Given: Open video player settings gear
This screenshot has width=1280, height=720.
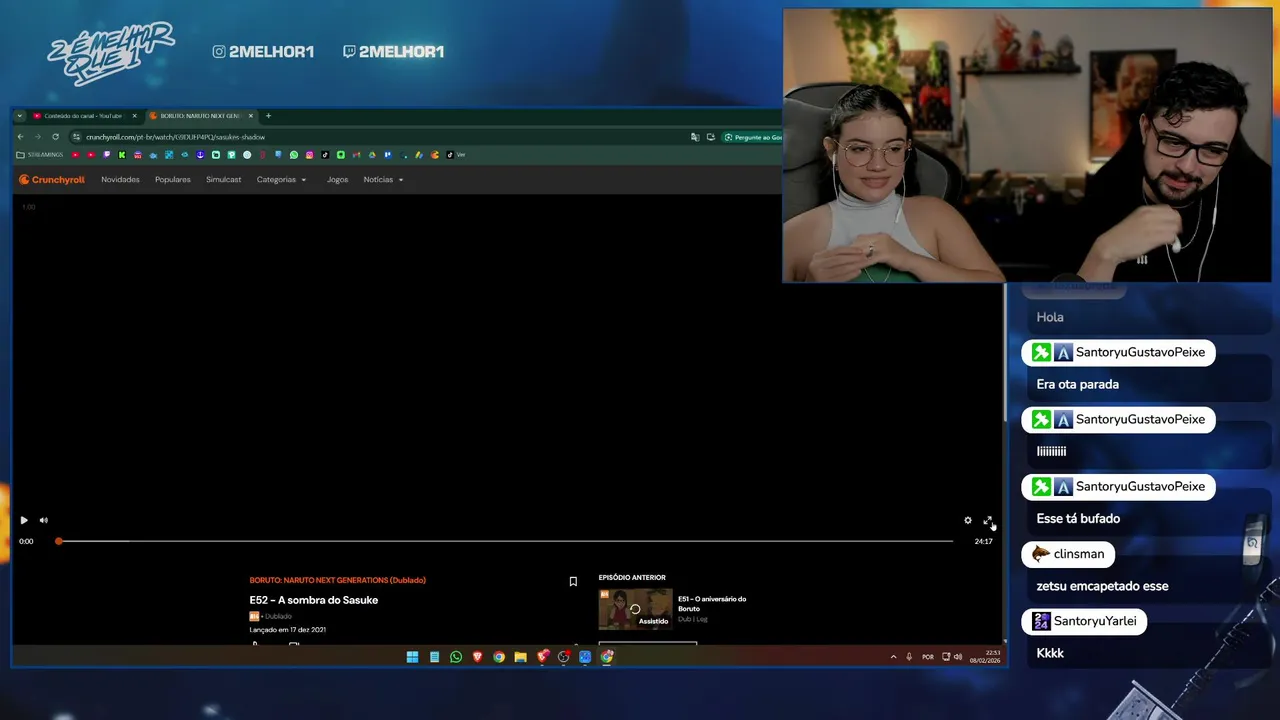Looking at the screenshot, I should pos(967,520).
